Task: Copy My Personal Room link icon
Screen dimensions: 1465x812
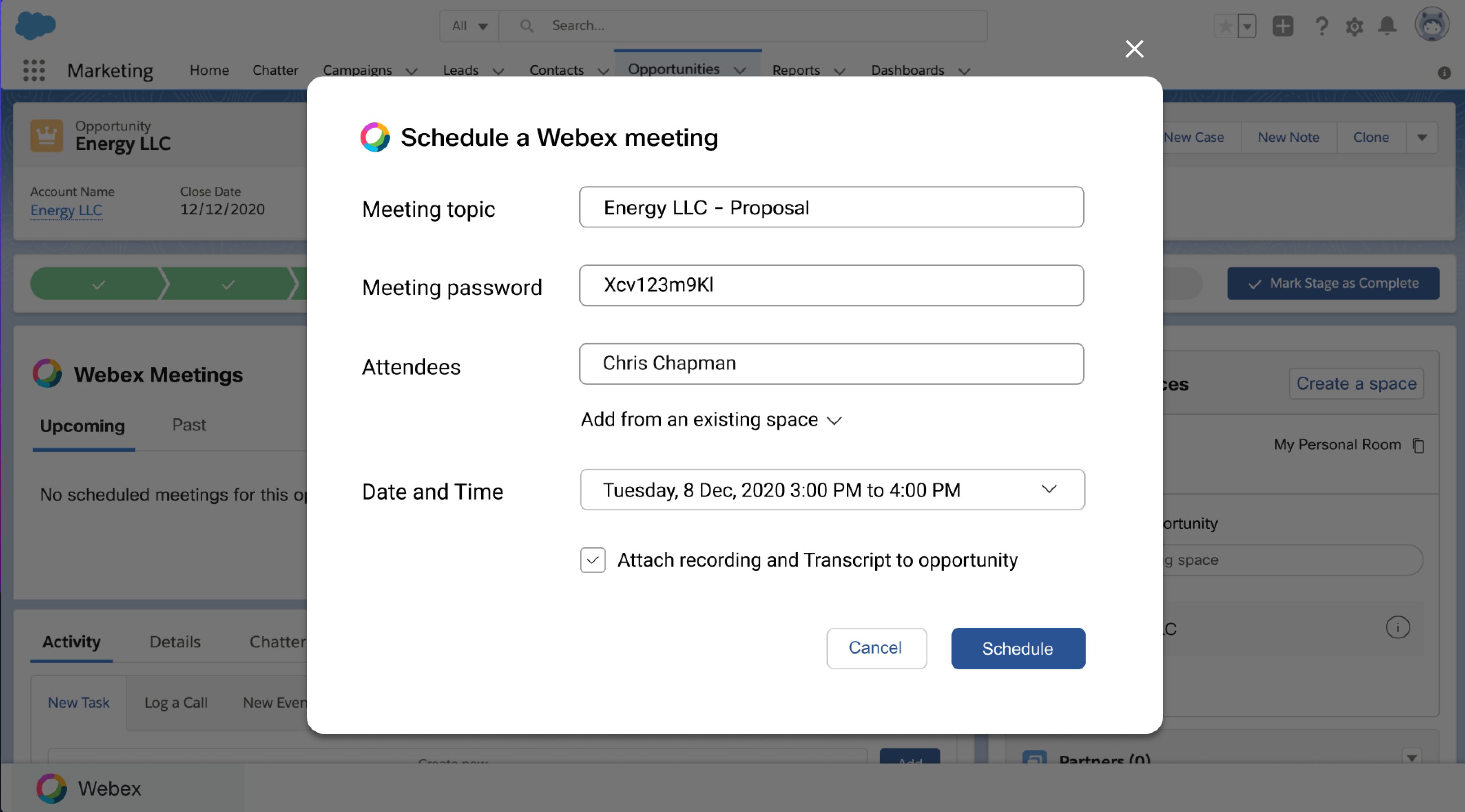Action: (x=1419, y=446)
